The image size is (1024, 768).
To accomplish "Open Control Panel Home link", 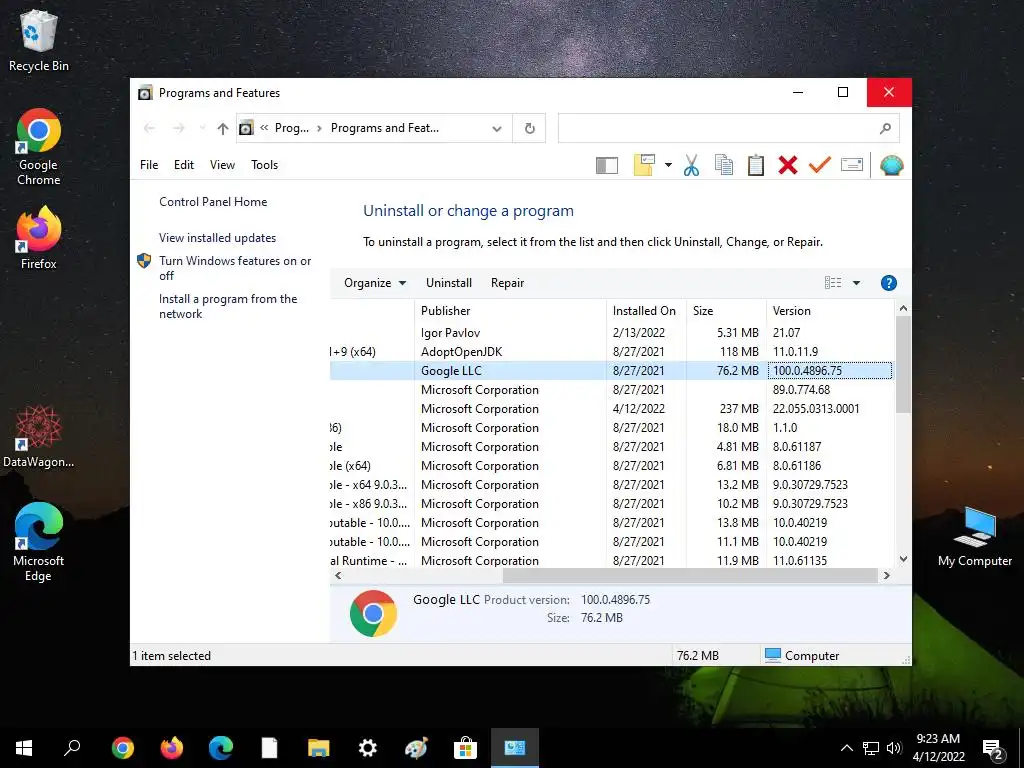I will tap(213, 202).
